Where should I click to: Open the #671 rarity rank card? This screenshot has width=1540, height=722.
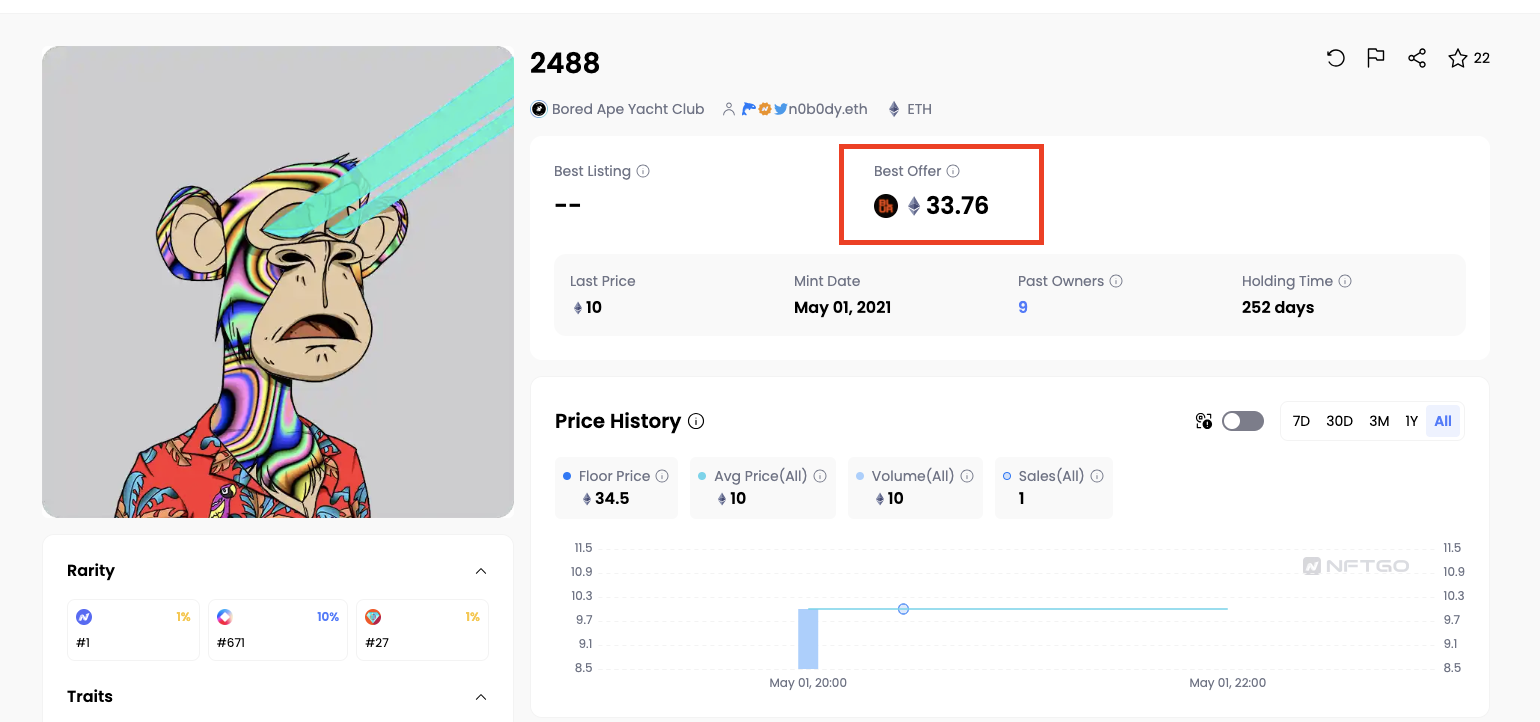point(278,630)
